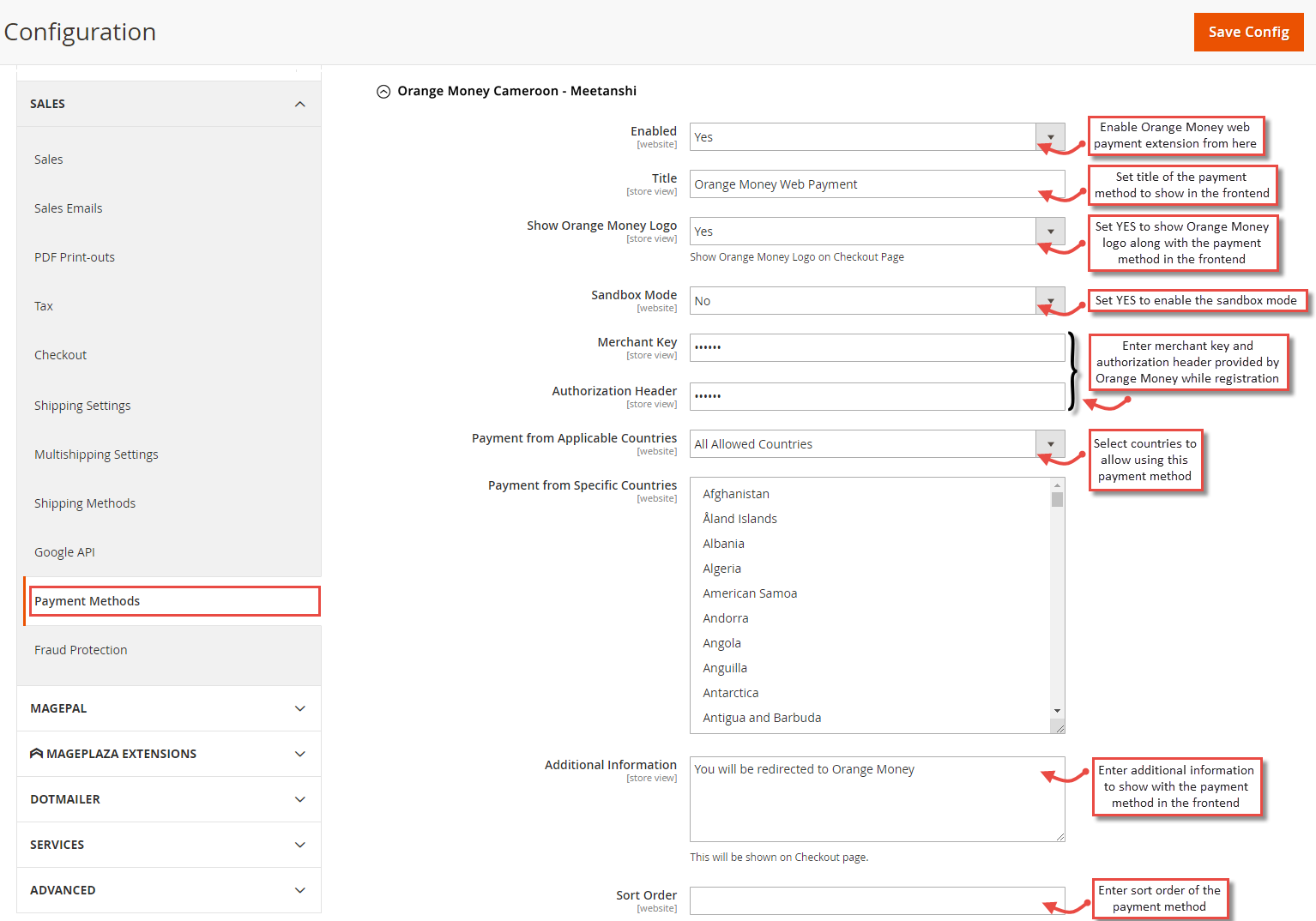This screenshot has width=1316, height=921.
Task: Click the Save Config button
Action: [x=1248, y=32]
